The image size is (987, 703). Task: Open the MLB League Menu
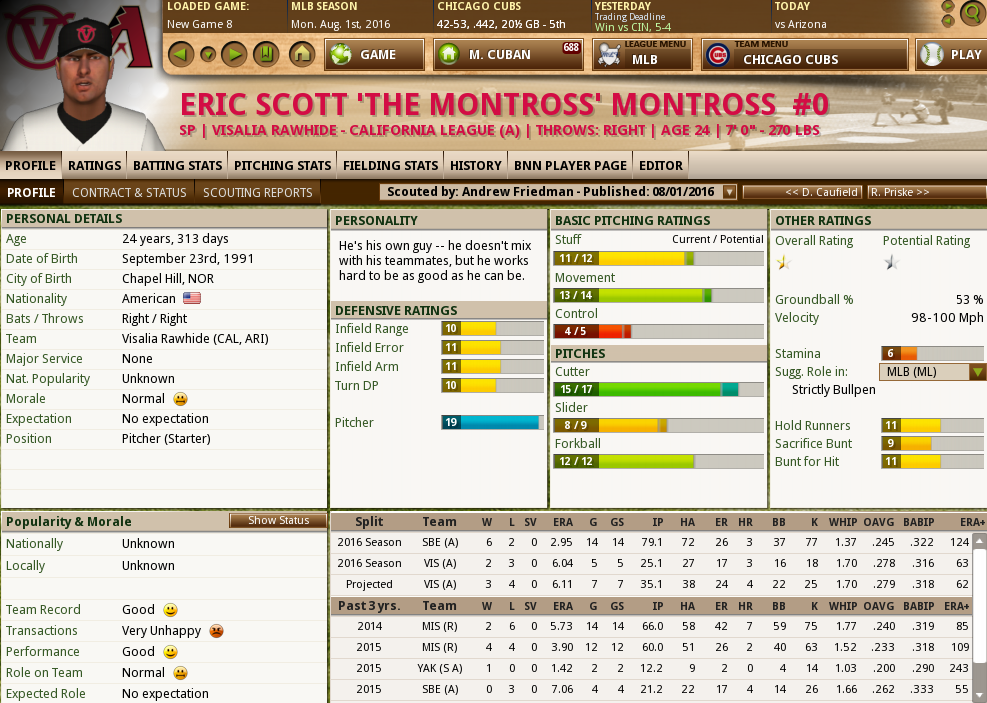coord(642,55)
